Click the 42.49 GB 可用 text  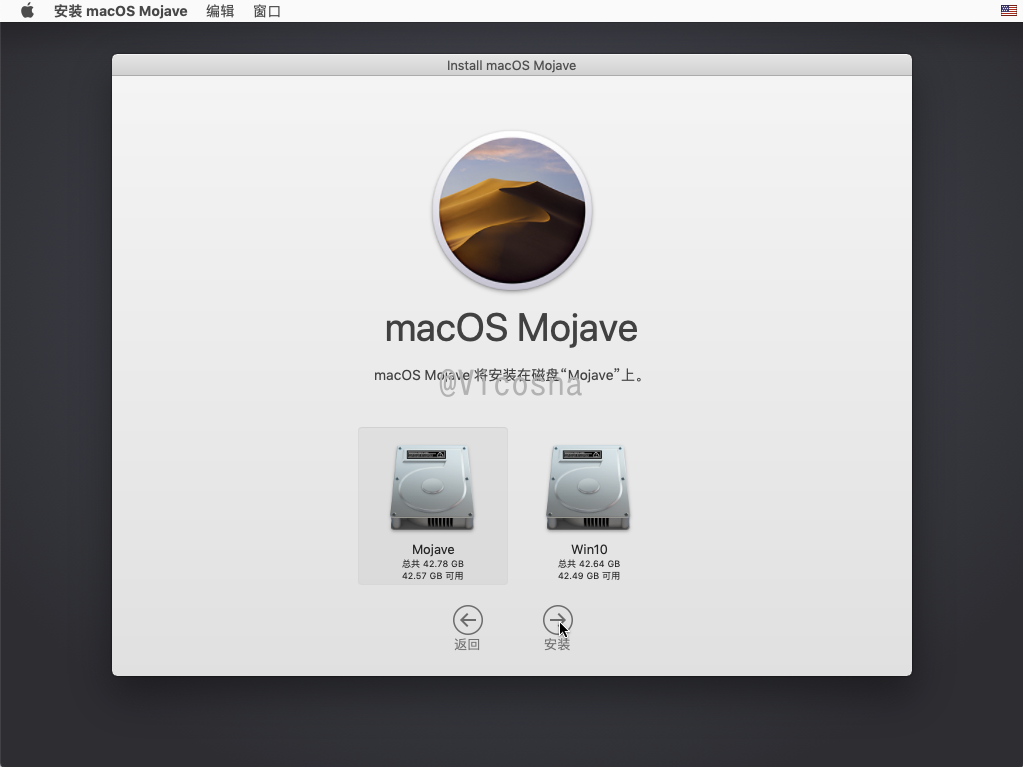point(588,576)
